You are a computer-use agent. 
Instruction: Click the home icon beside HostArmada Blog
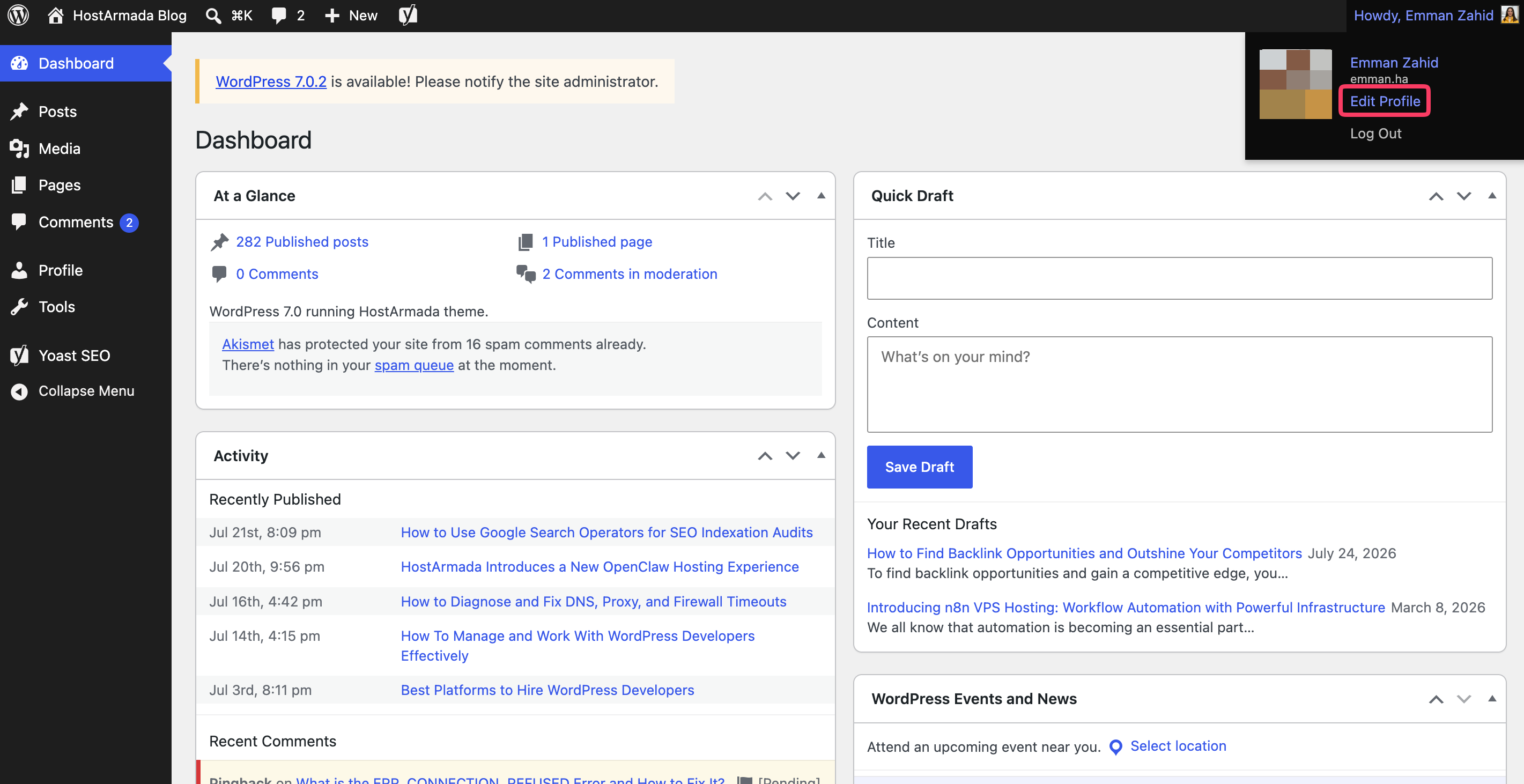(x=56, y=16)
